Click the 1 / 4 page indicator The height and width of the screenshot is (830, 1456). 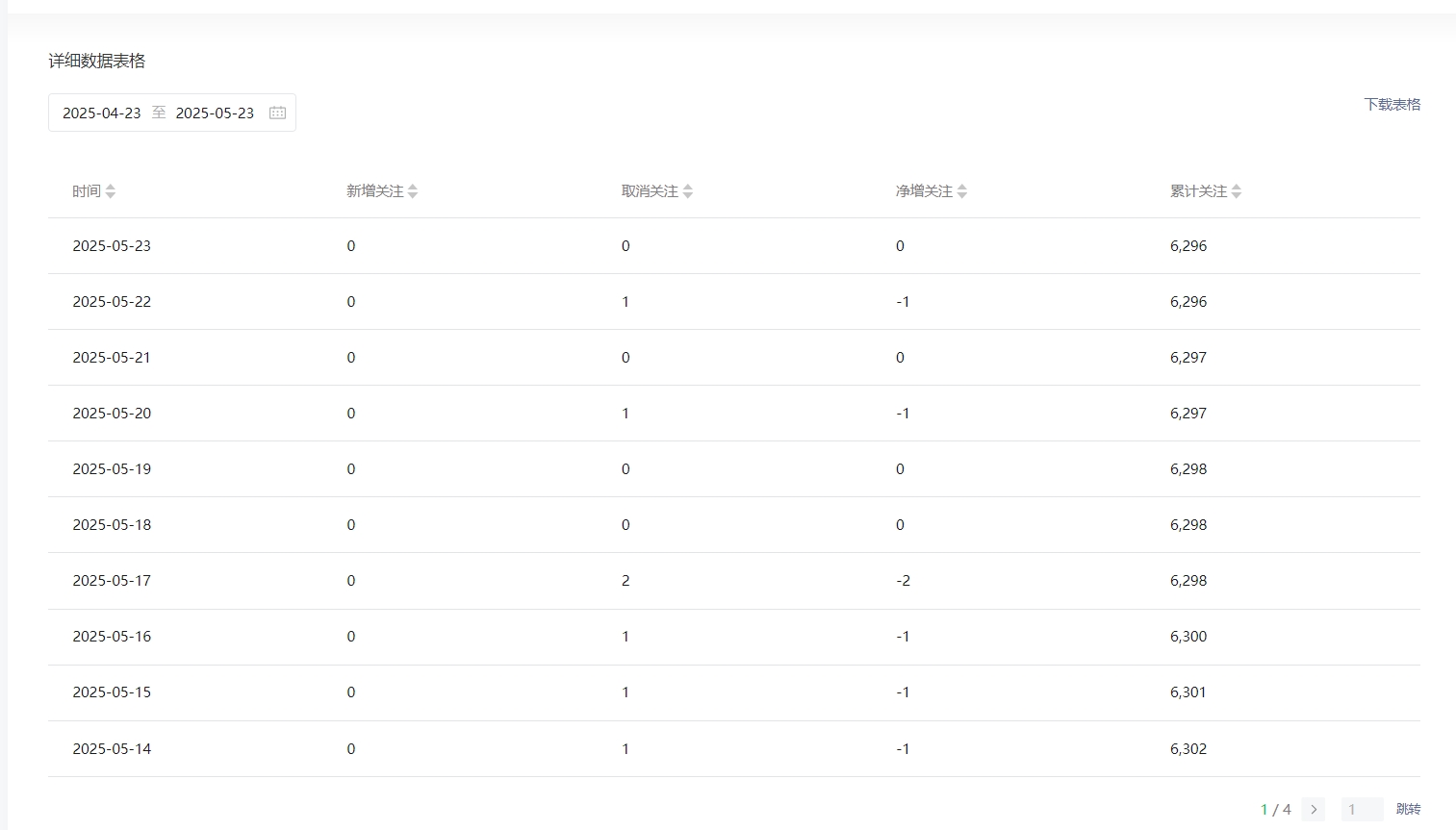tap(1276, 809)
